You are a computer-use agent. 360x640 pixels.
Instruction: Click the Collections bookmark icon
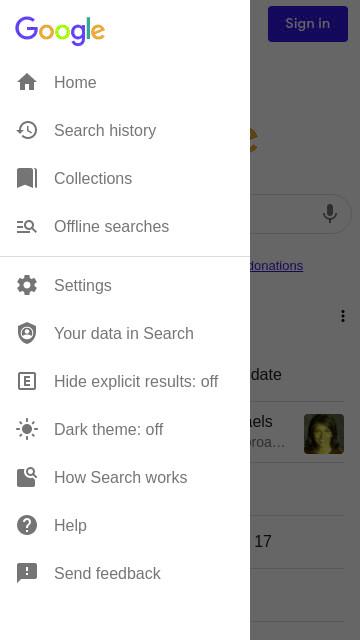point(27,178)
